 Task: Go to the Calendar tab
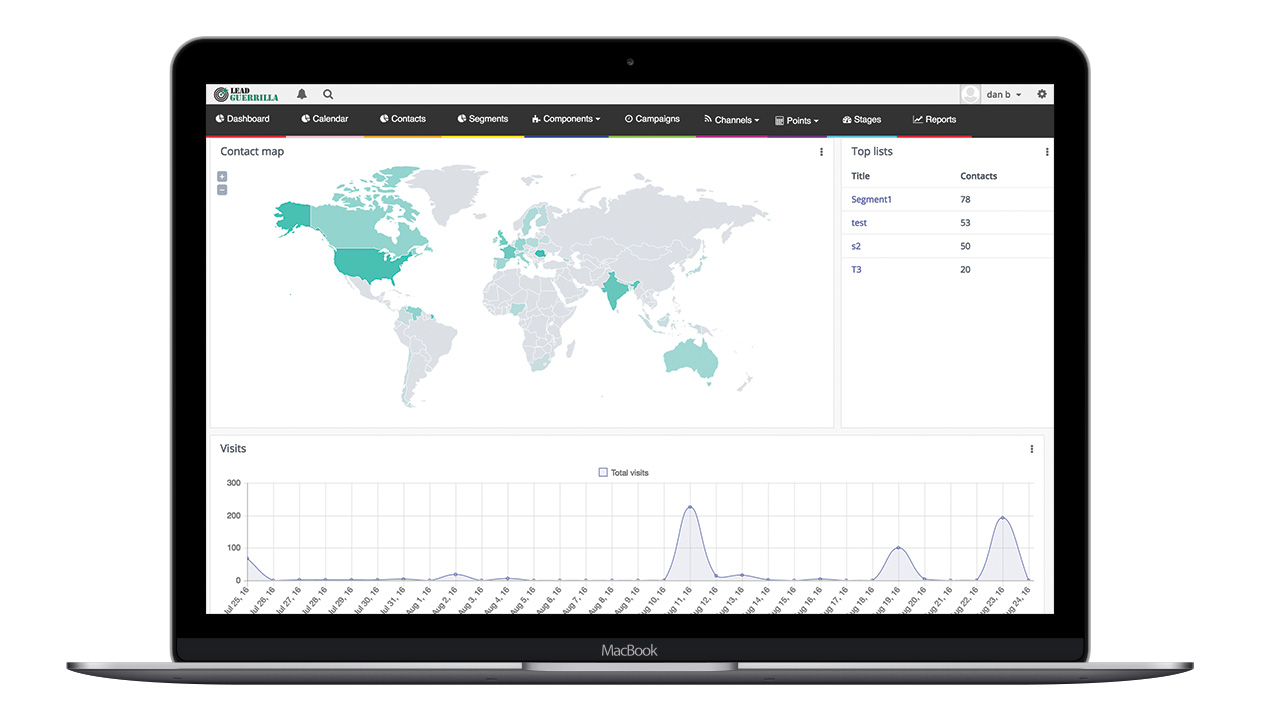[325, 119]
